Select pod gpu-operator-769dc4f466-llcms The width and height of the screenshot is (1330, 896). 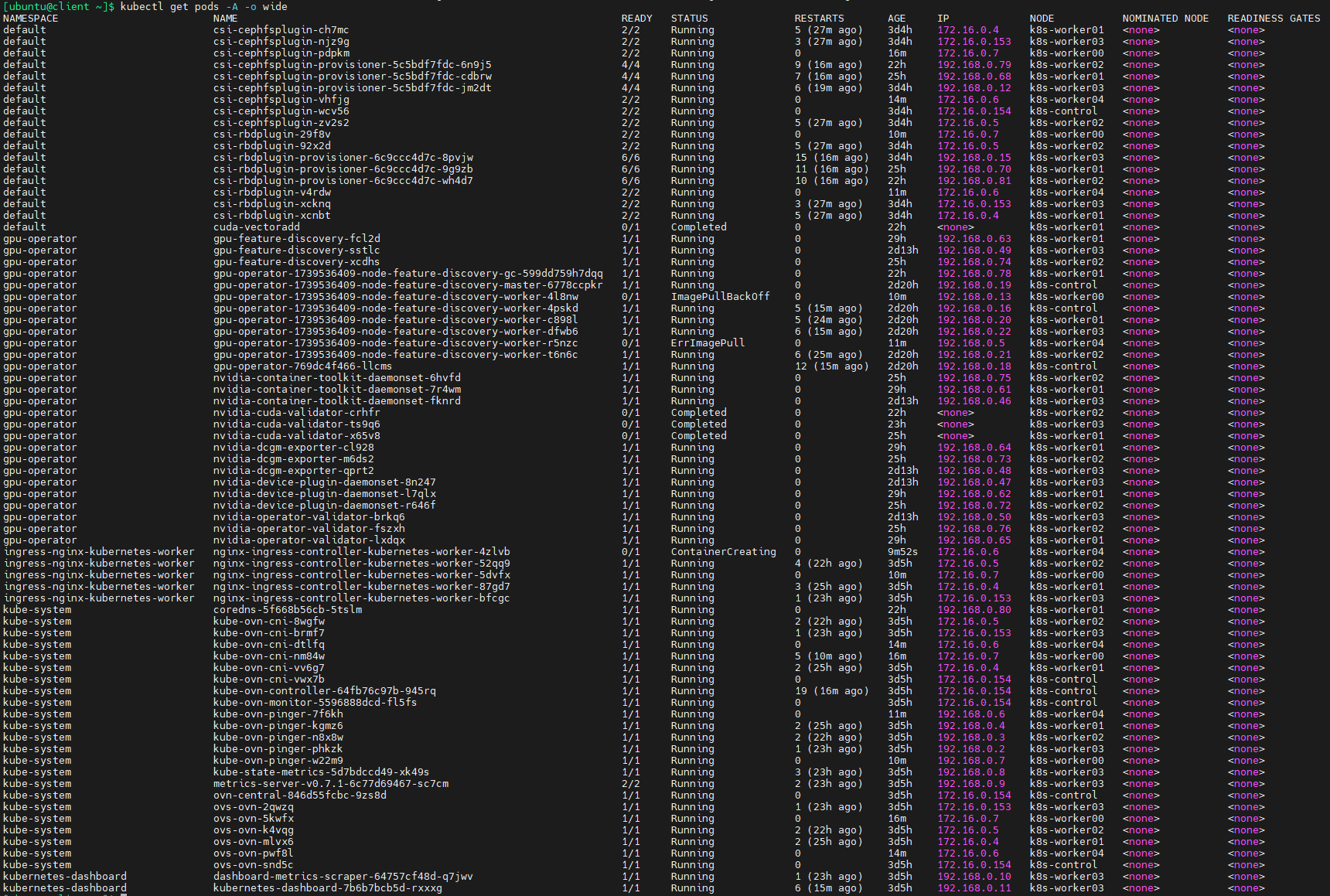(302, 366)
